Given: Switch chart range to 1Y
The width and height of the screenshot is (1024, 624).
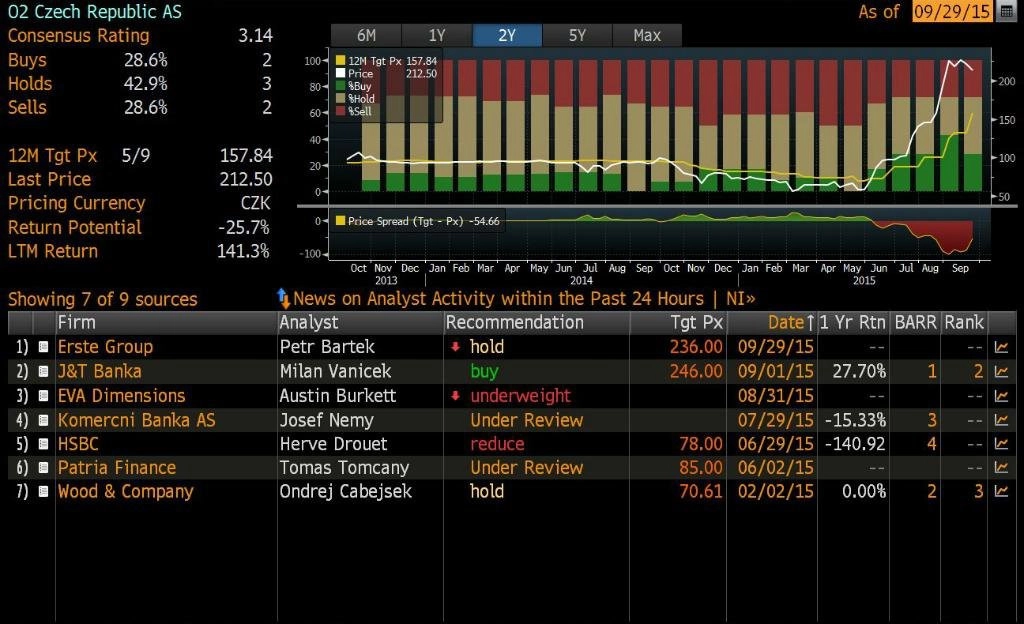Looking at the screenshot, I should 437,35.
